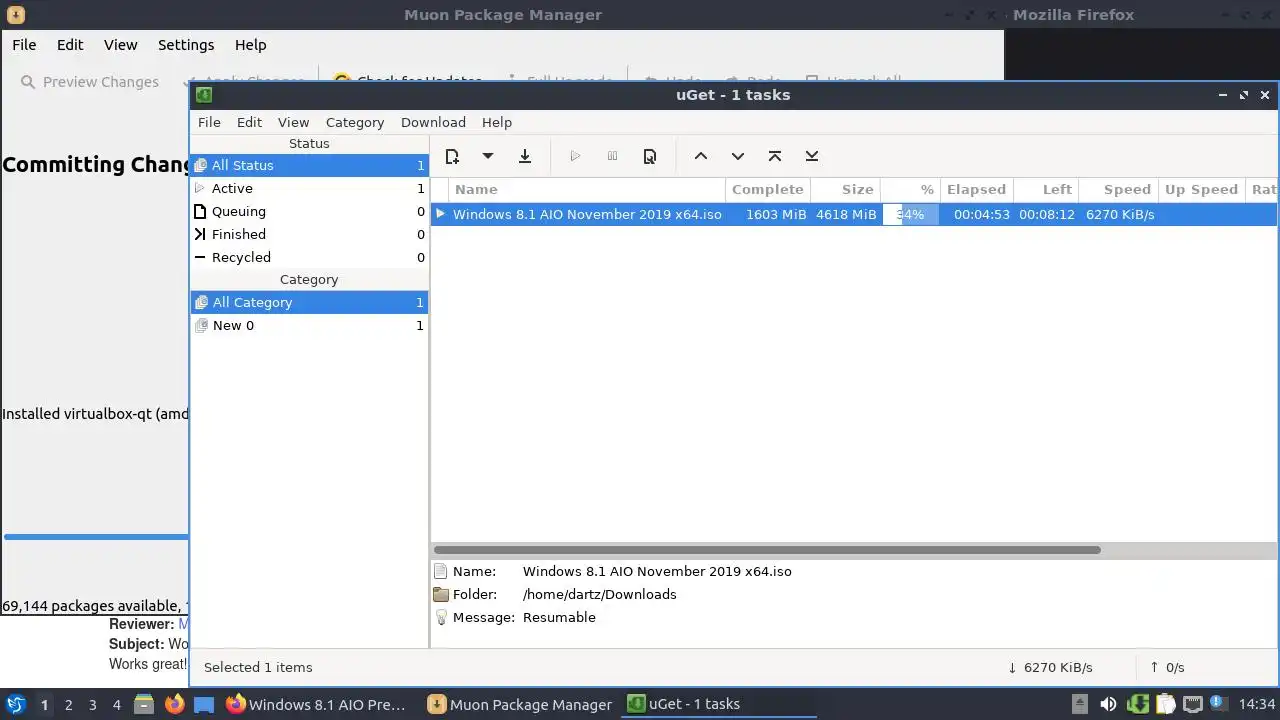Viewport: 1280px width, 720px height.
Task: Click the 4618 MiB size value
Action: tap(846, 214)
